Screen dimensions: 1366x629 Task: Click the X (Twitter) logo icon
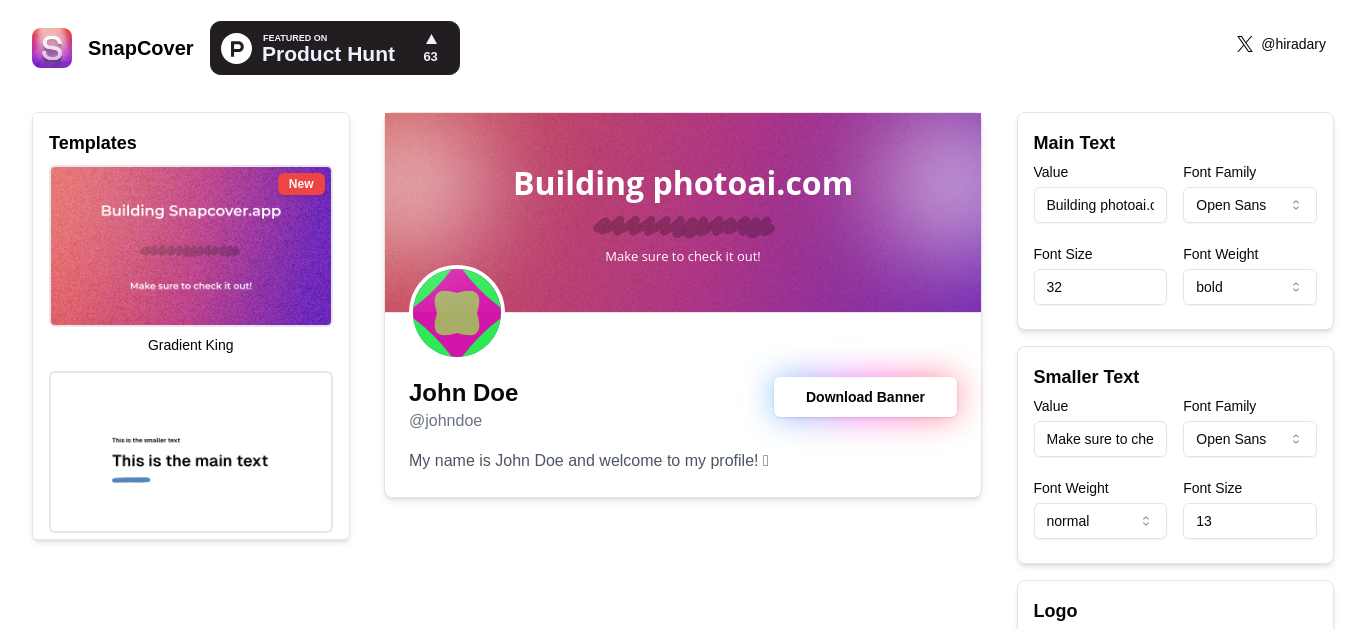click(1244, 44)
